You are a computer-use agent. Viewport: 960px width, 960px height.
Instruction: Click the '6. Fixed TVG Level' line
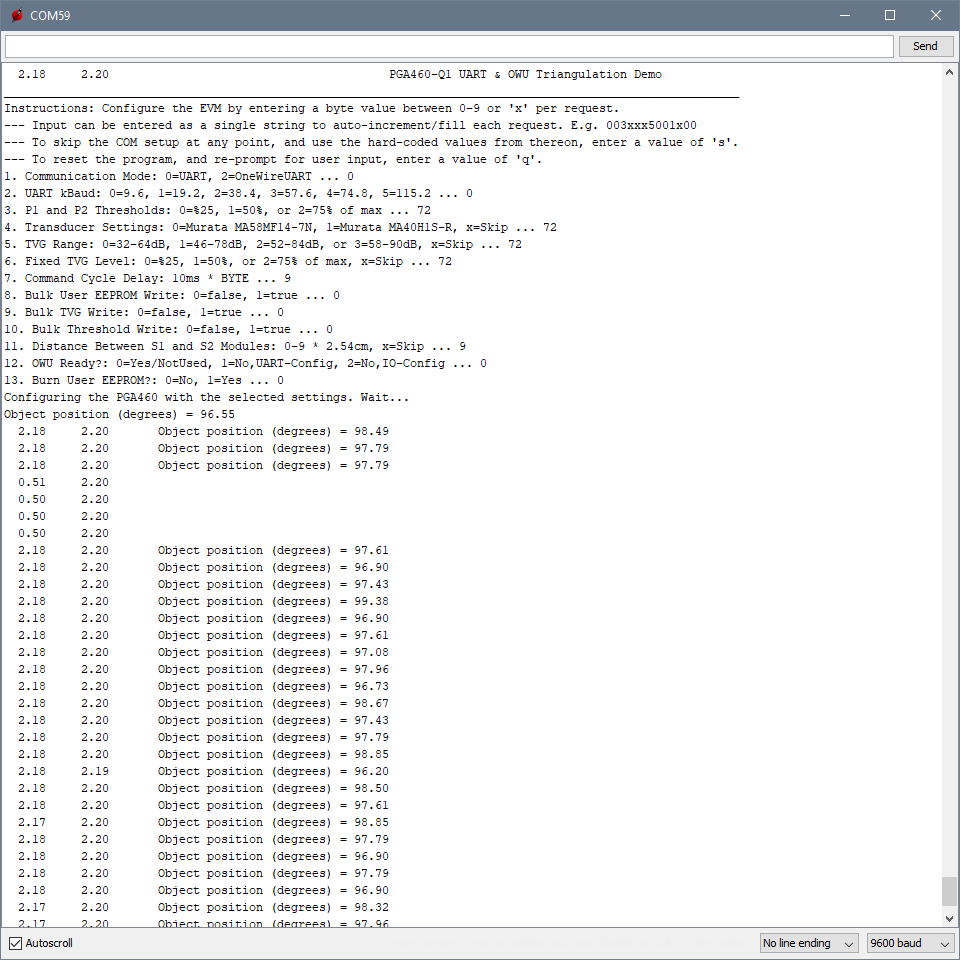click(228, 261)
